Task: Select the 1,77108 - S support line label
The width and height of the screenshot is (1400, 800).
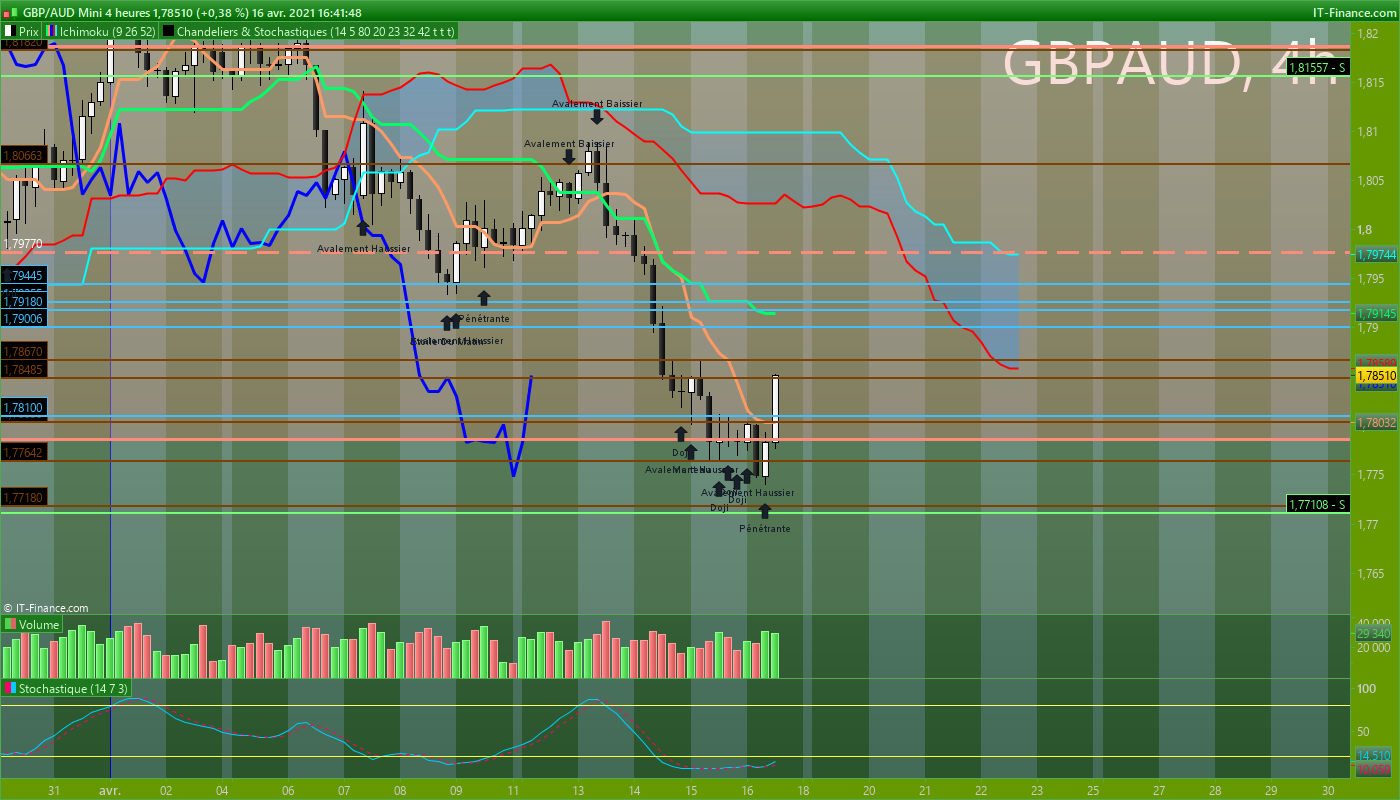Action: [1318, 504]
